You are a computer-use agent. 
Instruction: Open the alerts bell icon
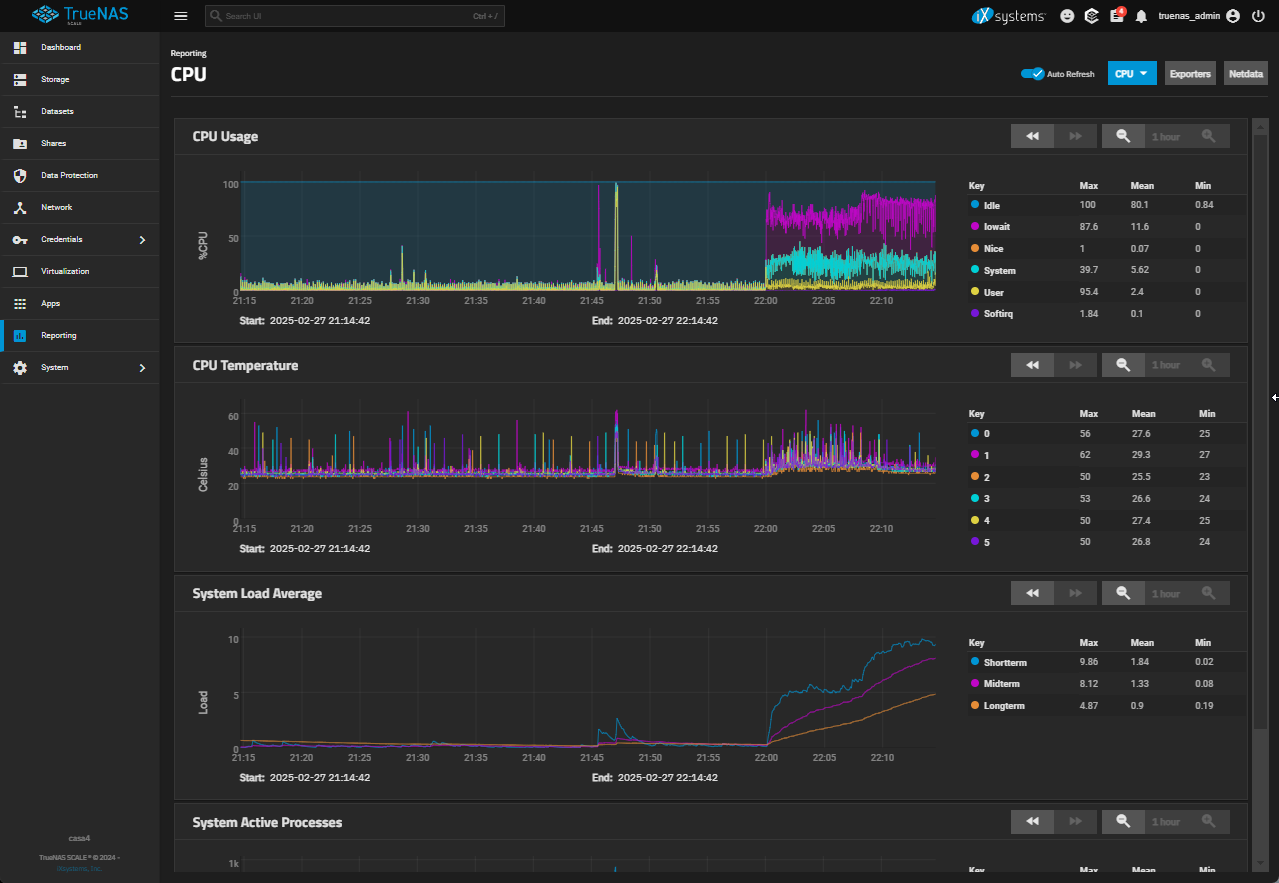coord(1141,16)
